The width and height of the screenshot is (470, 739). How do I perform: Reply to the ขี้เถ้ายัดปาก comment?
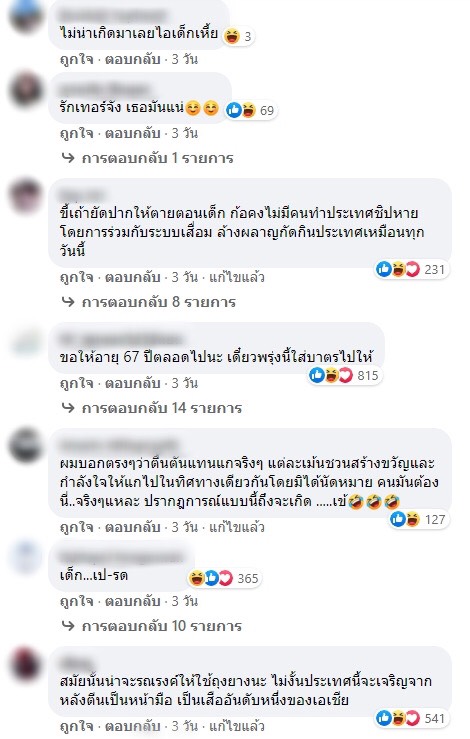pyautogui.click(x=132, y=277)
